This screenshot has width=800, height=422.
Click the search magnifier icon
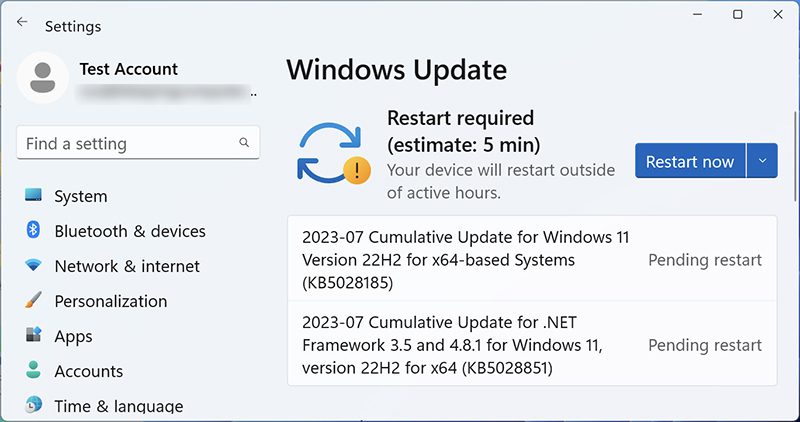[244, 143]
